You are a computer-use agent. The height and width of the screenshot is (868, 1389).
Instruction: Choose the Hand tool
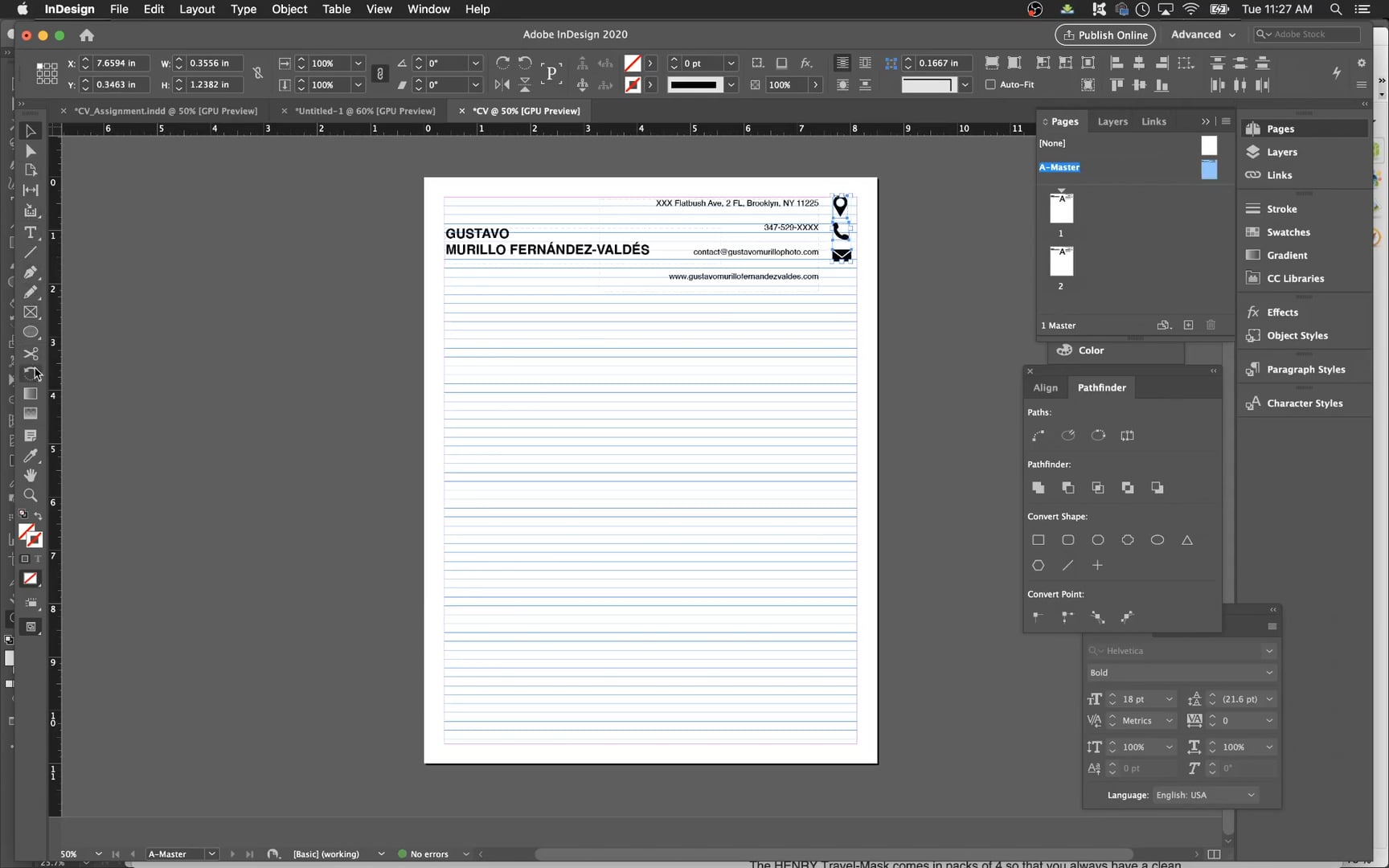coord(31,475)
